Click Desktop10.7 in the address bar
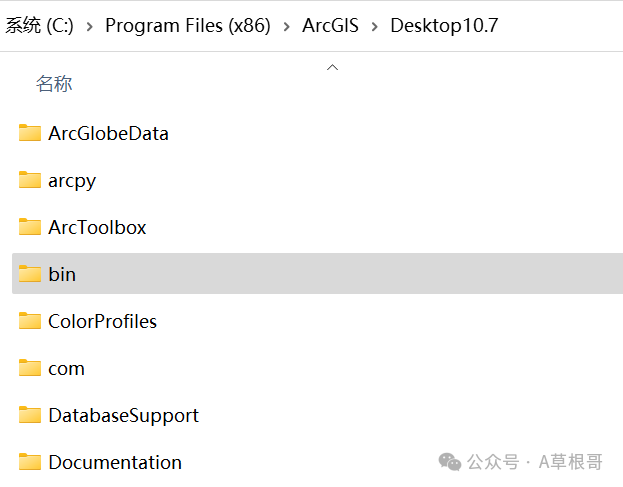The image size is (623, 487). coord(444,26)
